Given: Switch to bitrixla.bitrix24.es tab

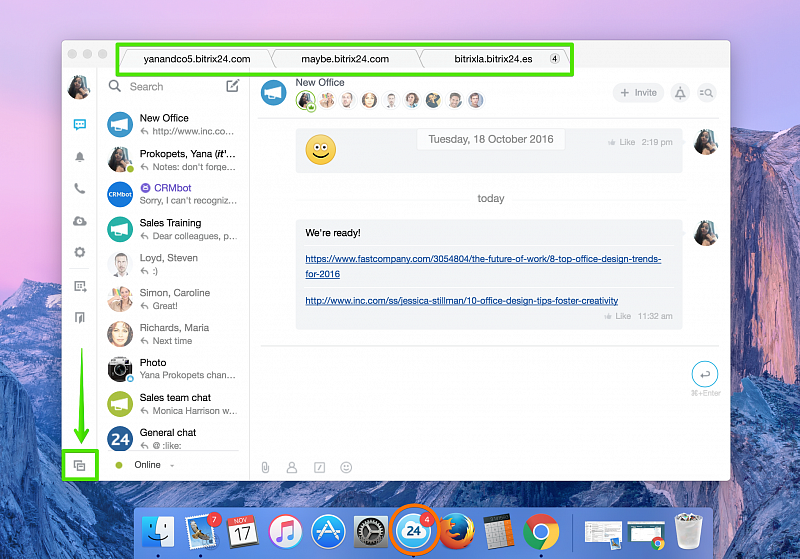Looking at the screenshot, I should (x=494, y=59).
